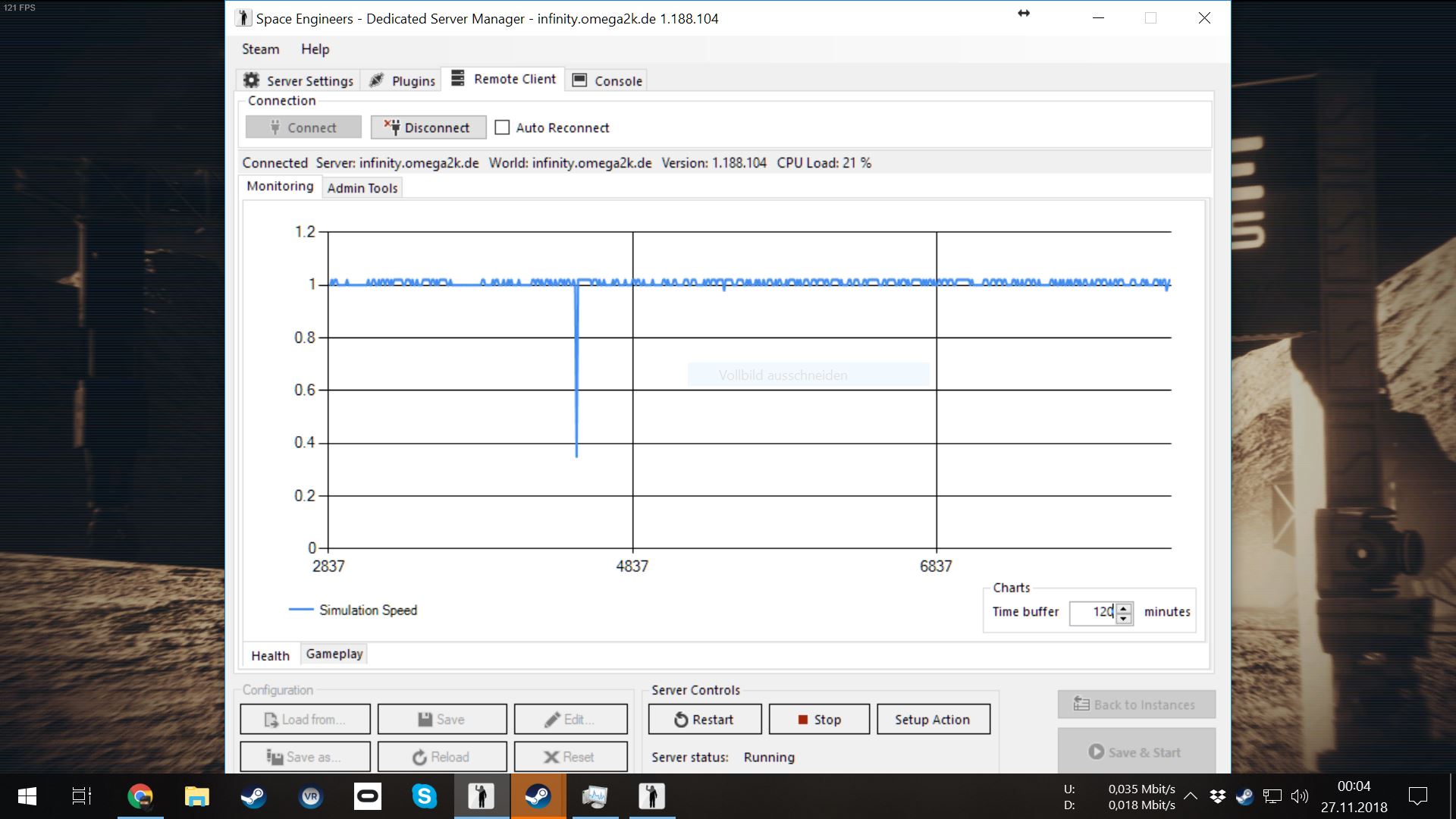Image resolution: width=1456 pixels, height=819 pixels.
Task: Click the volume speaker tray icon
Action: pos(1300,796)
